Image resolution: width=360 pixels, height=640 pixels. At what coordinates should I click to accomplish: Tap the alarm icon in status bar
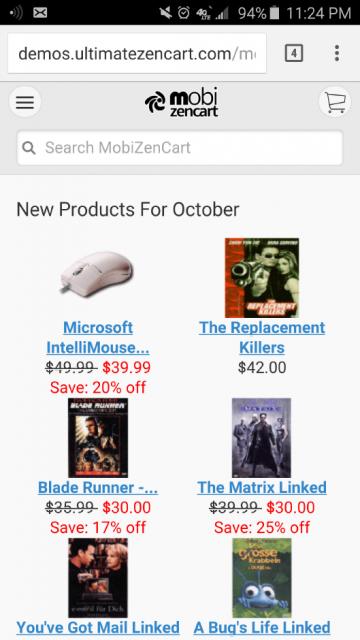(x=184, y=13)
